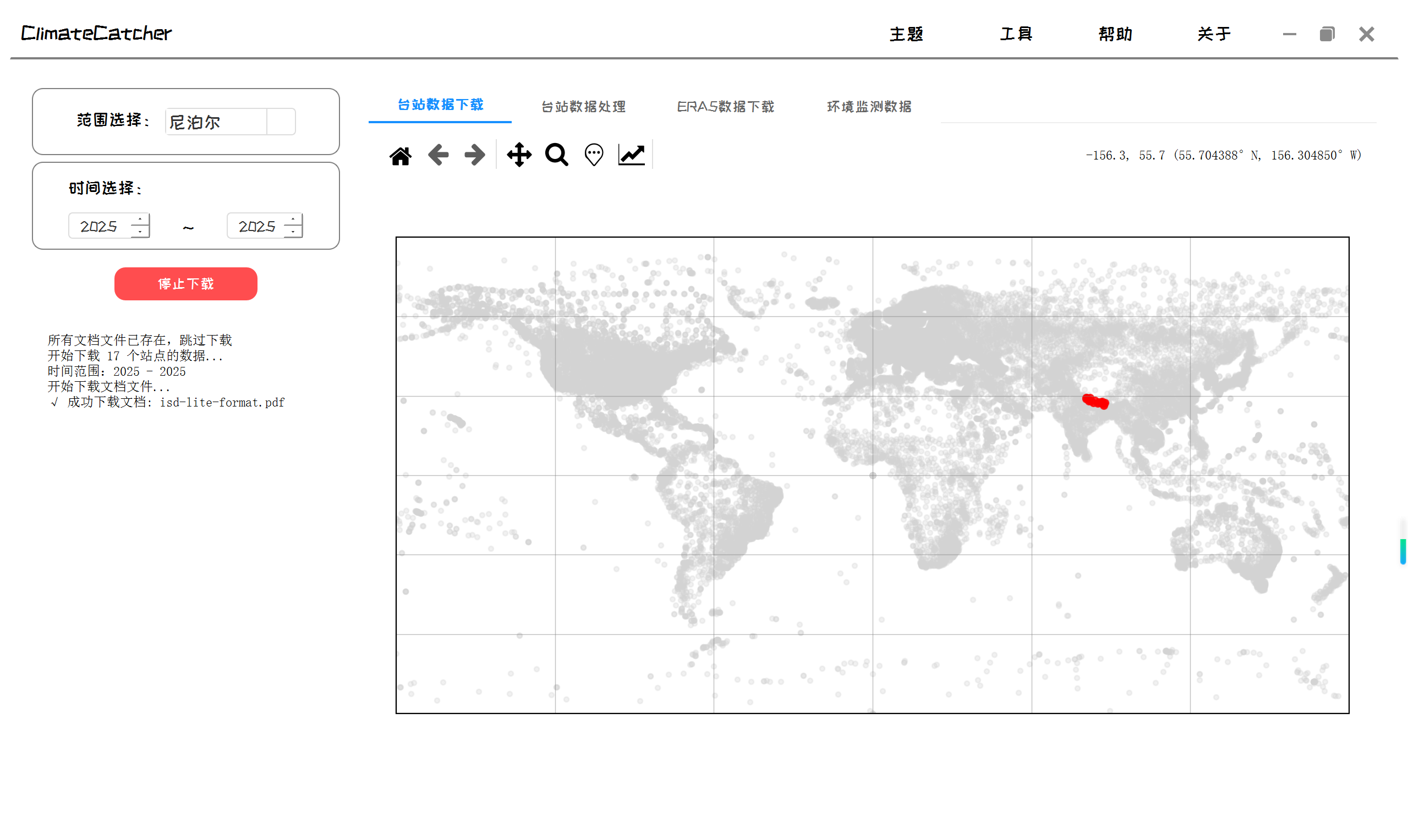Activate the Zoom magnifier tool

point(556,155)
